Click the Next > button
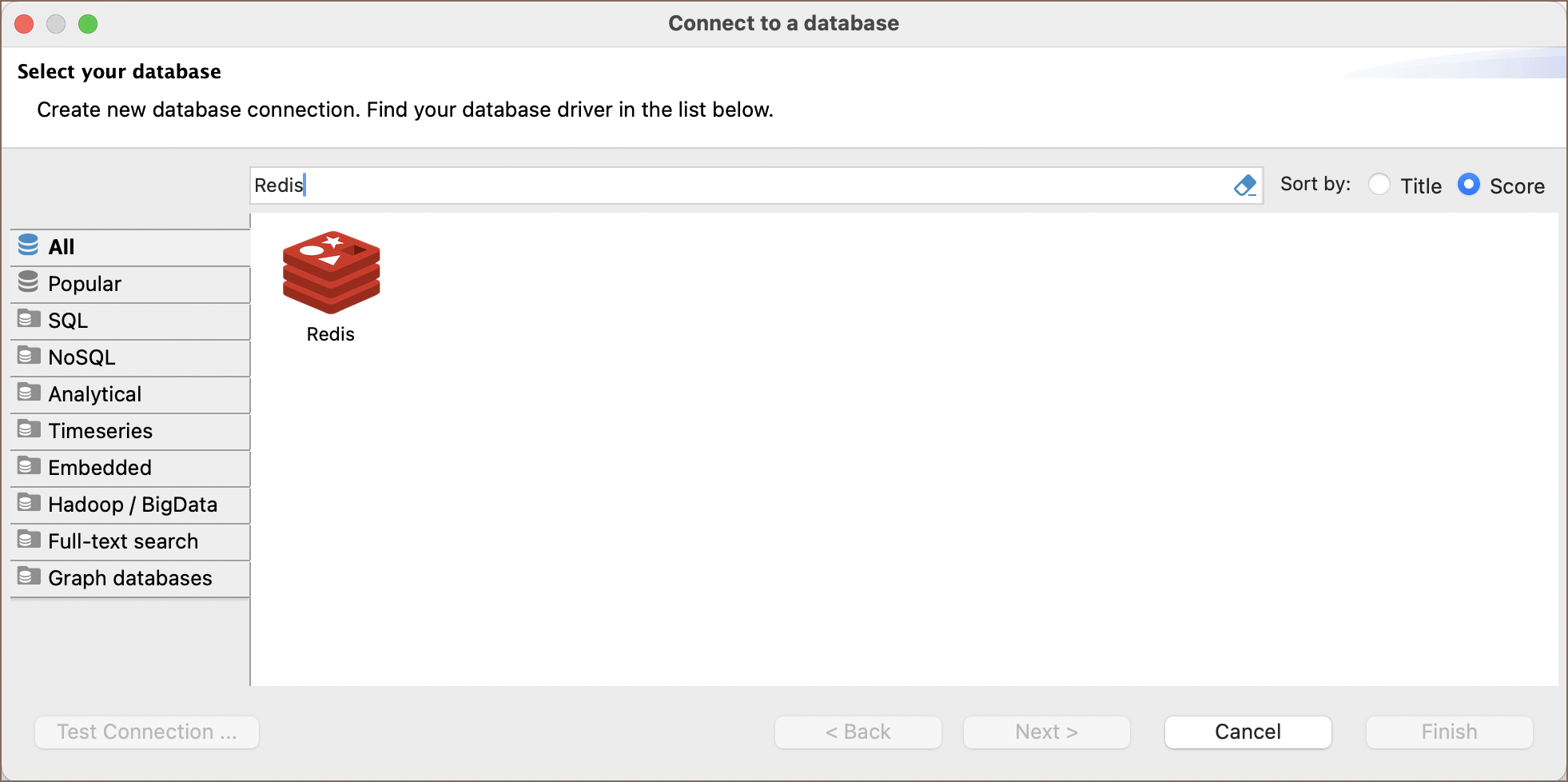The height and width of the screenshot is (782, 1568). coord(1046,732)
